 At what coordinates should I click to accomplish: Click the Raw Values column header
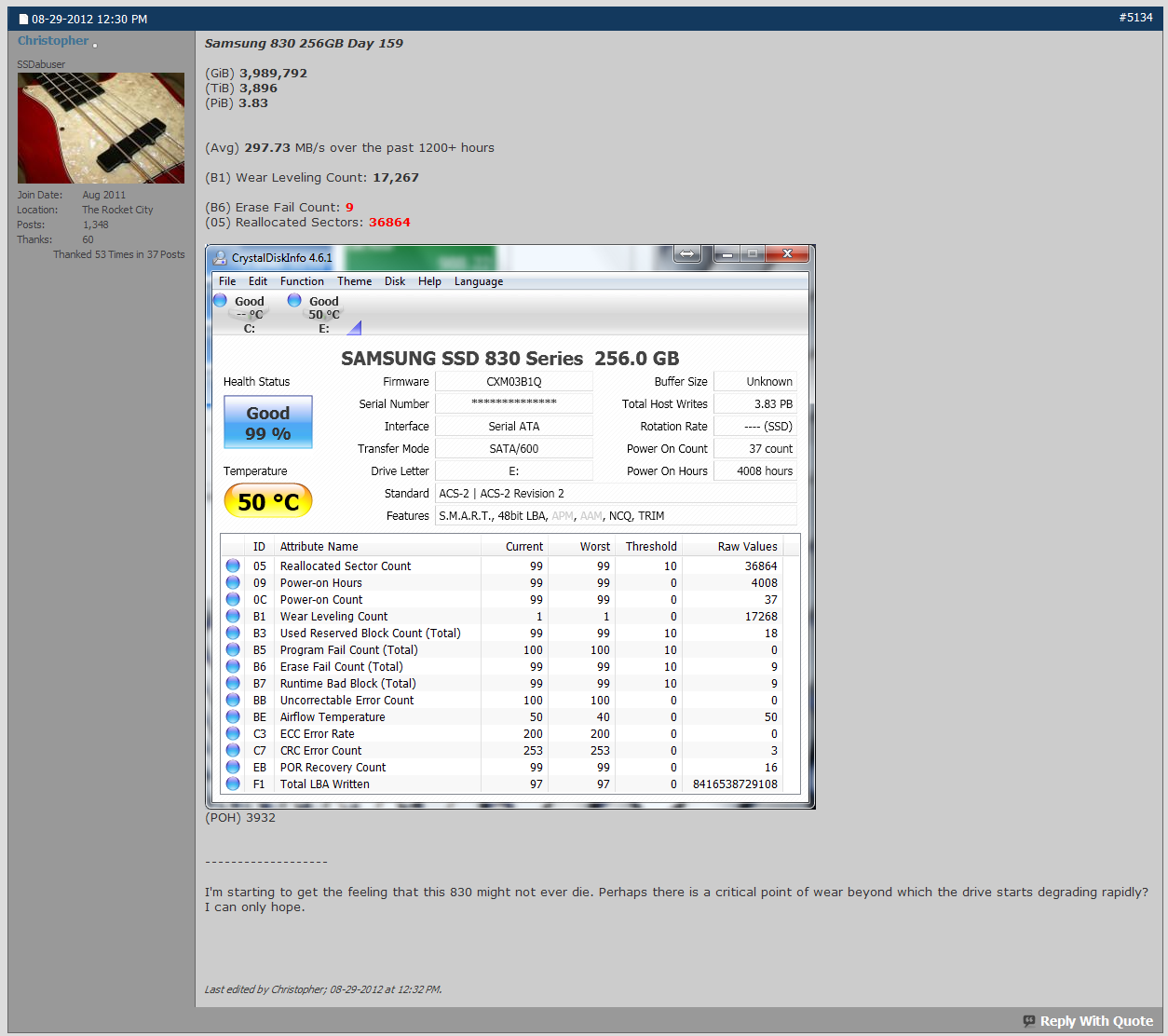[x=733, y=547]
